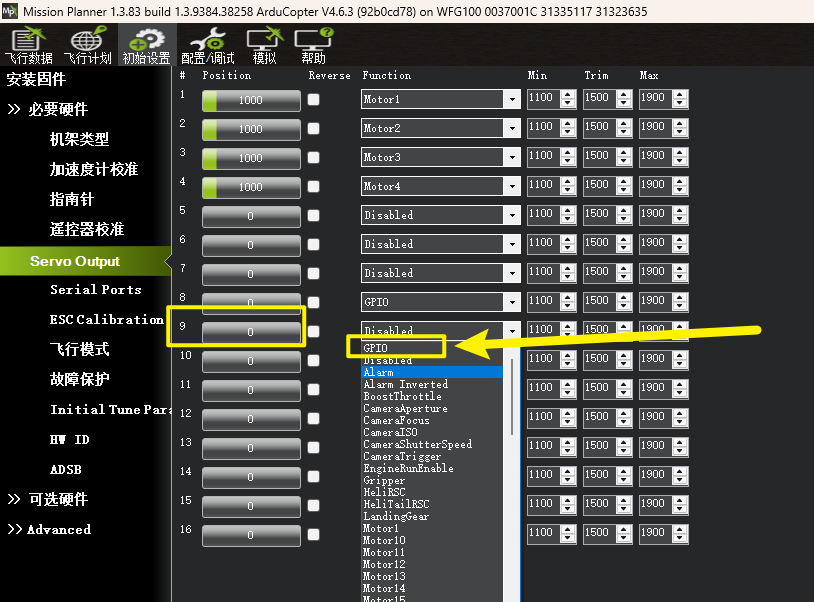
Task: Click the Mission Planner logo in title bar
Action: point(12,12)
